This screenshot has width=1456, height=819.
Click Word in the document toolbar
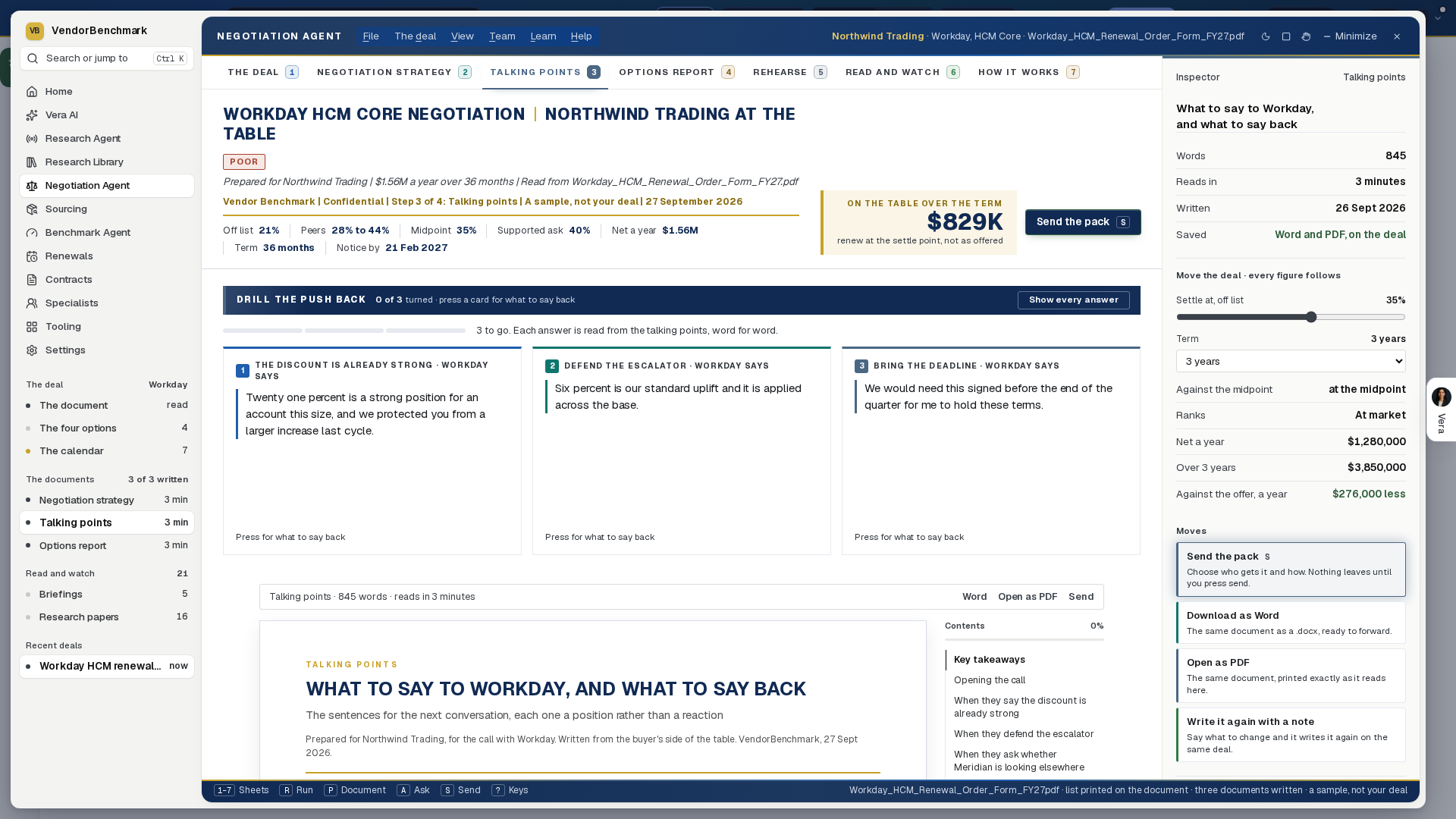coord(974,597)
